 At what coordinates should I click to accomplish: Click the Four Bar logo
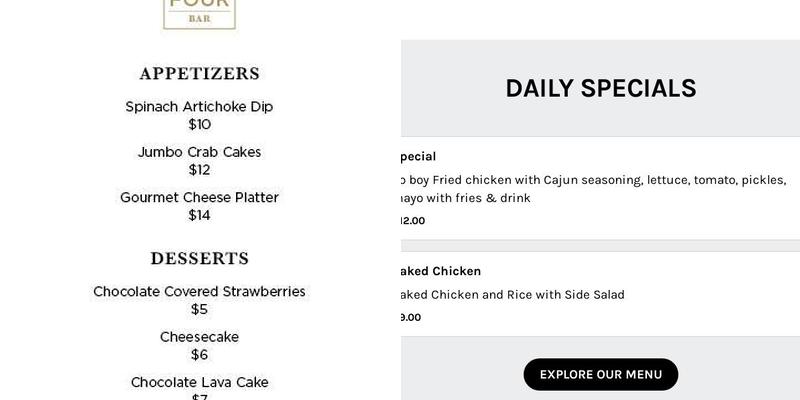tap(199, 12)
